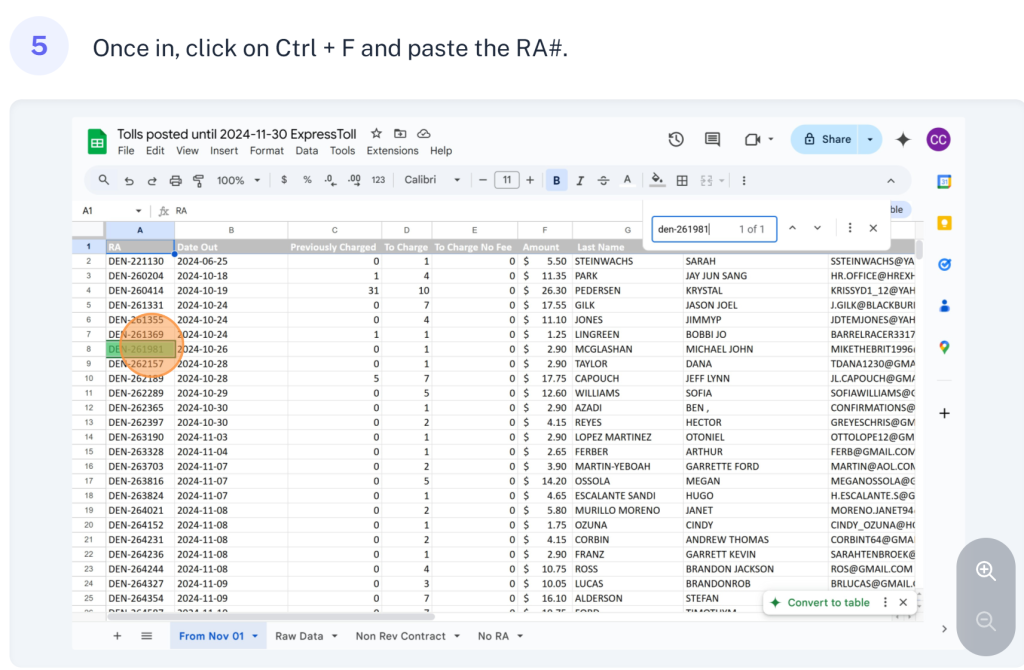Viewport: 1024px width, 670px height.
Task: Toggle italic formatting
Action: pyautogui.click(x=580, y=181)
